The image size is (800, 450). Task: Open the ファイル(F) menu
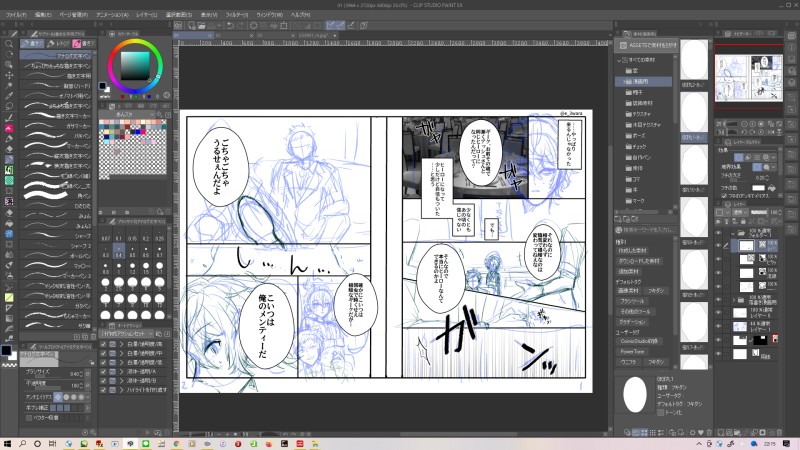pos(16,15)
